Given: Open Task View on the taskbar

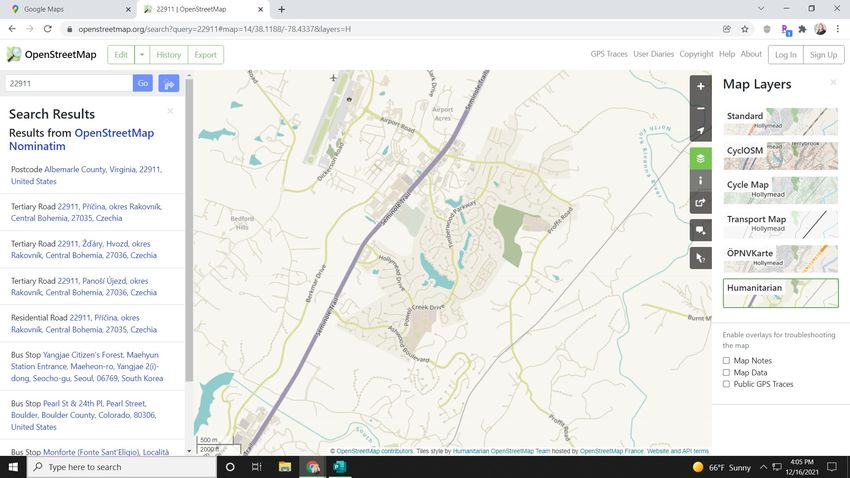Looking at the screenshot, I should [257, 467].
